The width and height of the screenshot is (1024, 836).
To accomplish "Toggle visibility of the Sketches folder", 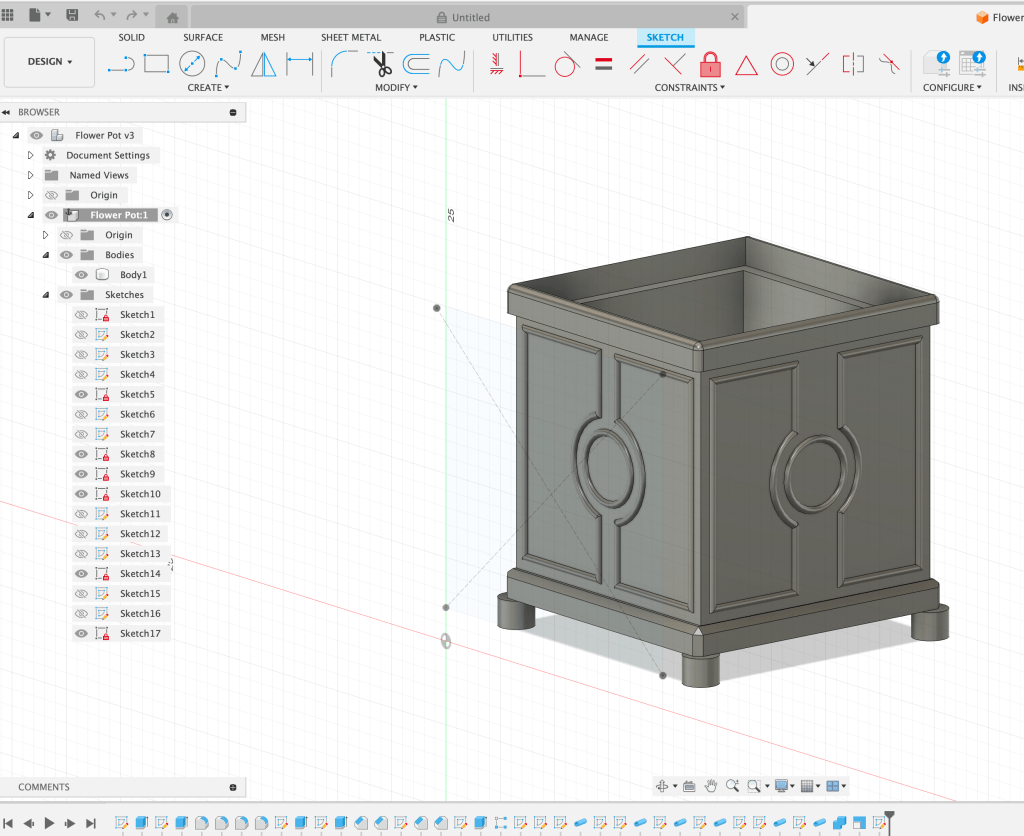I will point(66,295).
